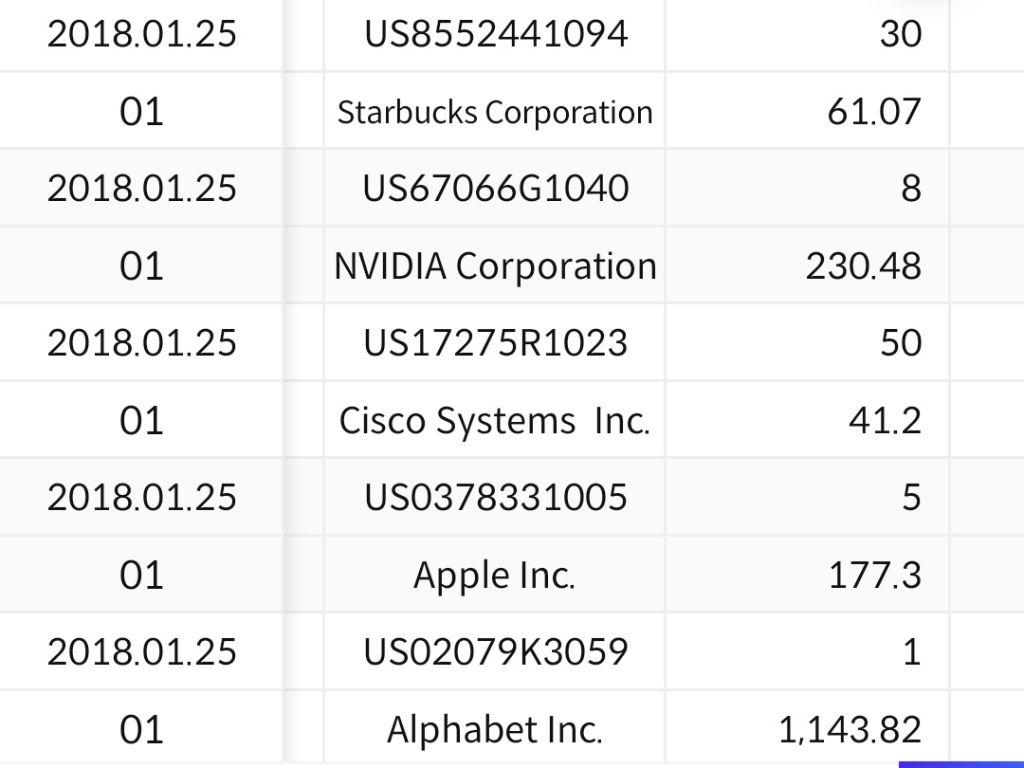Screen dimensions: 1024x768
Task: Select the quantity 5 beside US0378331005
Action: pos(910,497)
